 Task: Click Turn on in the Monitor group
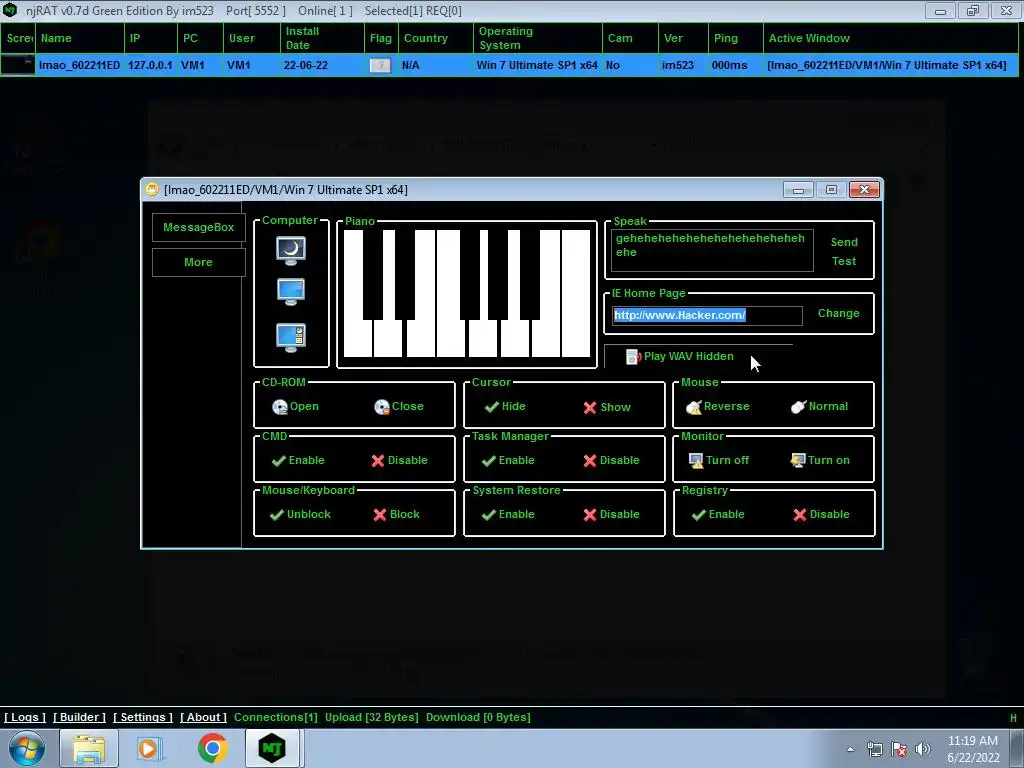click(x=820, y=460)
